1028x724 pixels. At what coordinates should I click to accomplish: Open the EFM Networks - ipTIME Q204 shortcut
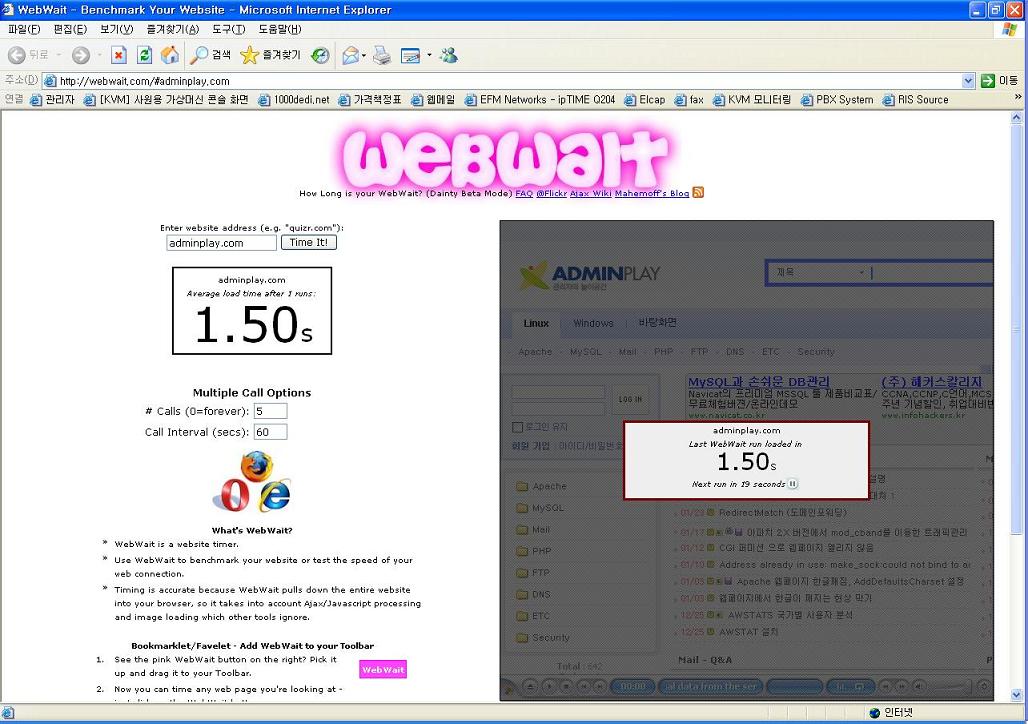540,100
